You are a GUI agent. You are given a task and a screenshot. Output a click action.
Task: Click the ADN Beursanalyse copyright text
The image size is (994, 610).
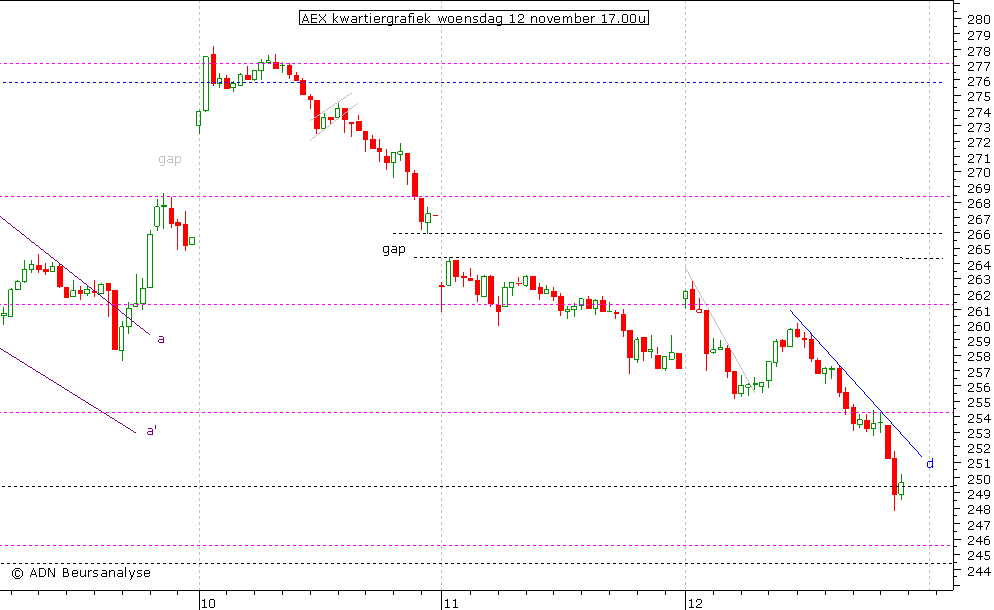coord(81,573)
